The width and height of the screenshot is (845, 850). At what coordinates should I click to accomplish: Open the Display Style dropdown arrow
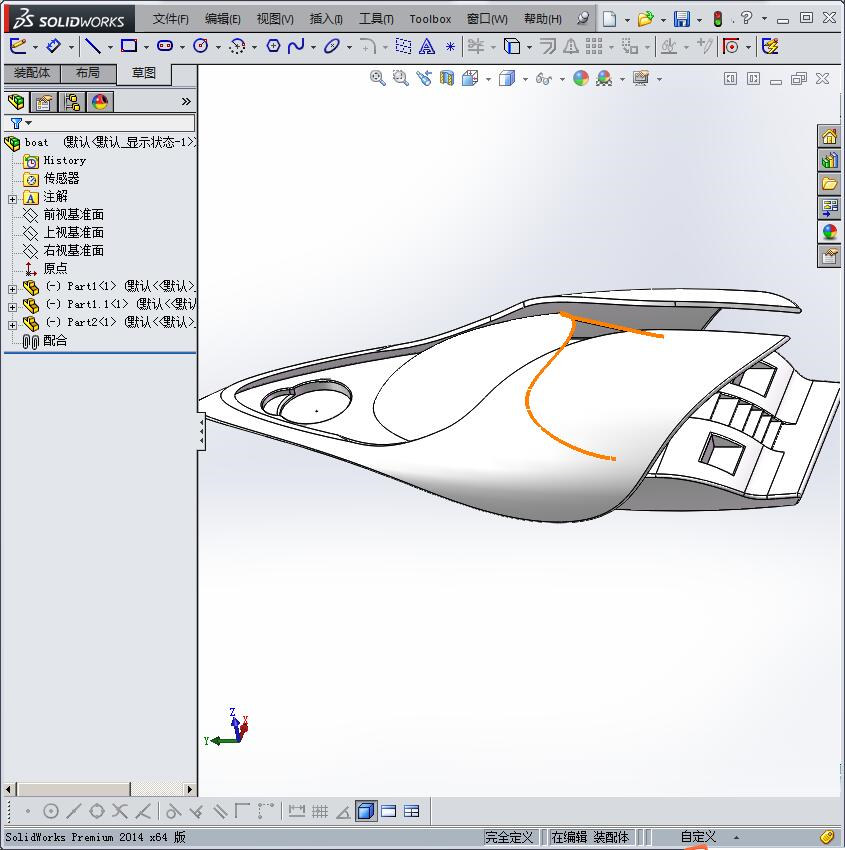click(527, 78)
